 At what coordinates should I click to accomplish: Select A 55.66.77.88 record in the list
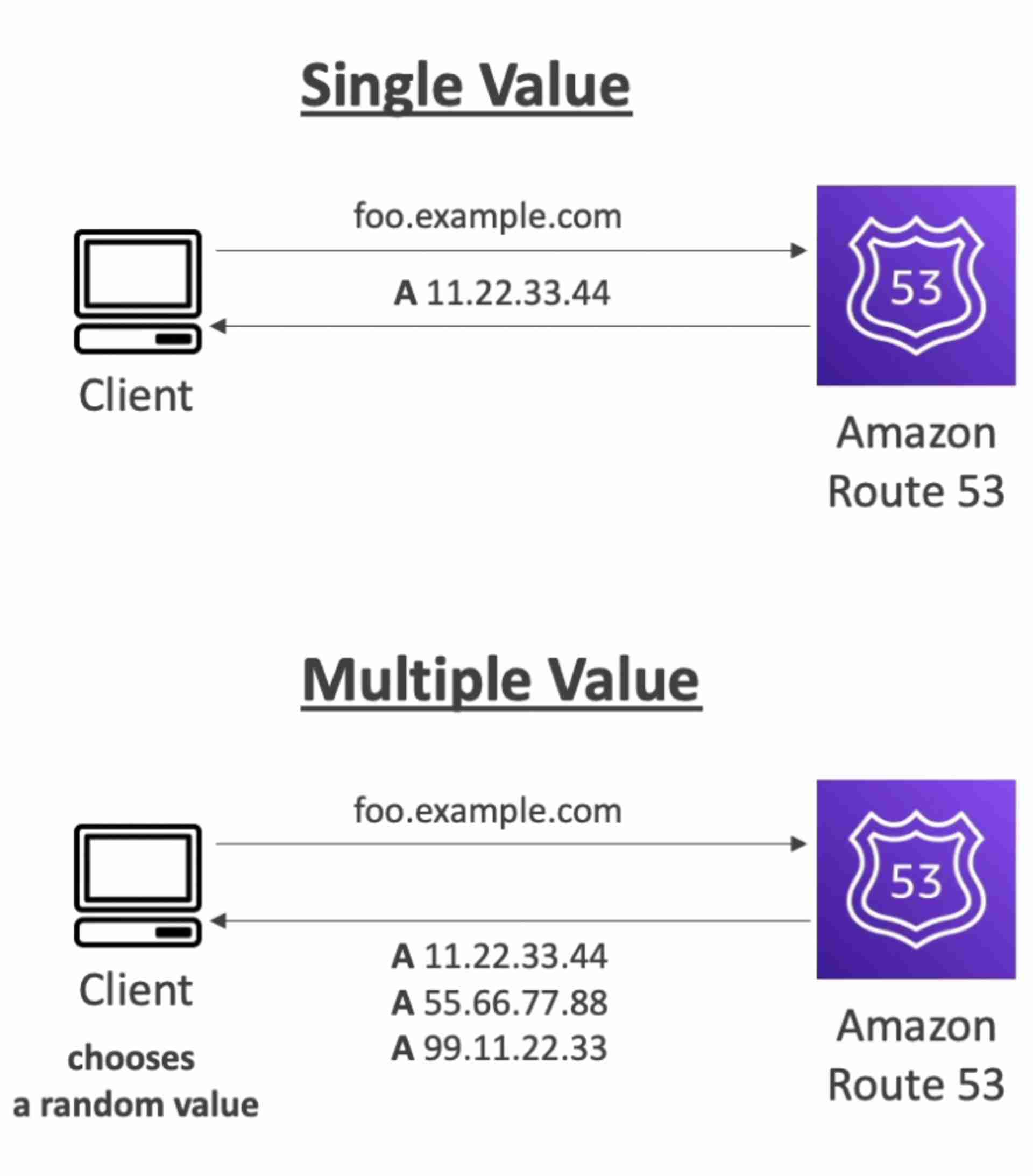click(499, 1003)
